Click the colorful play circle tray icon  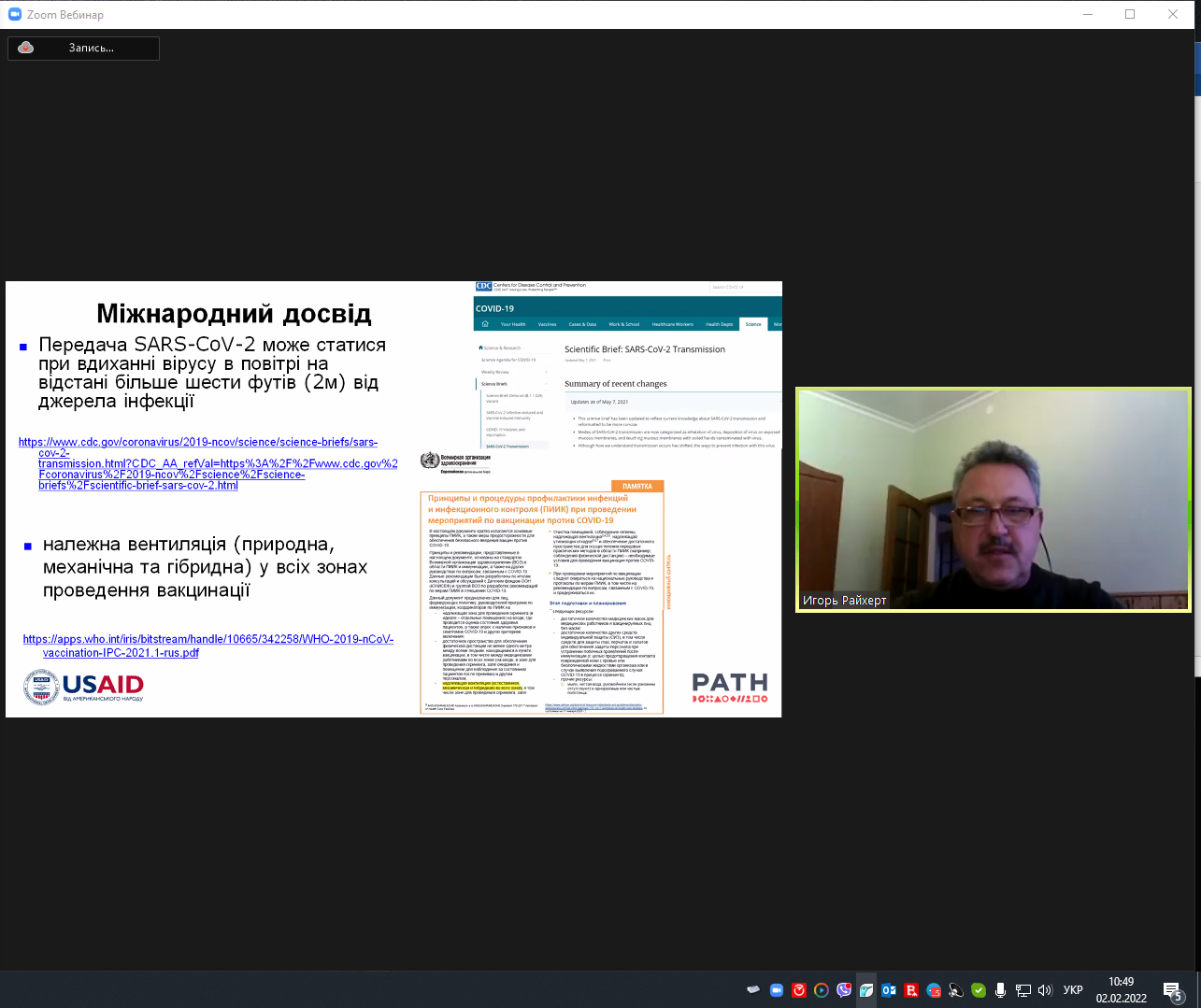[822, 990]
